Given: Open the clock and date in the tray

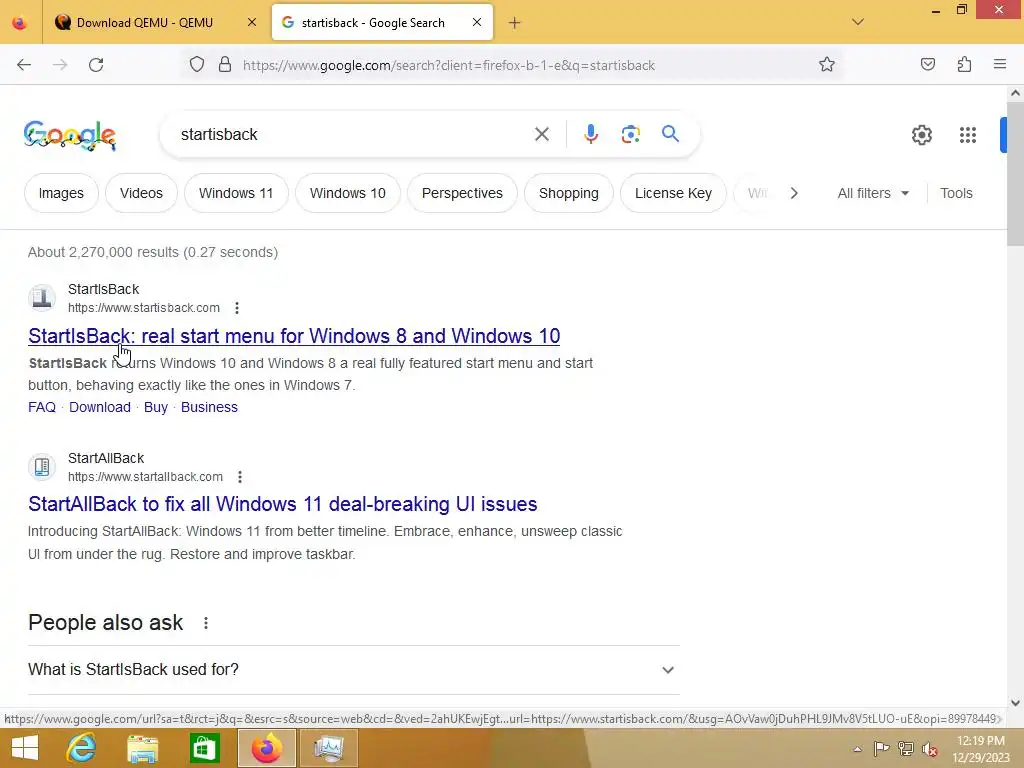Looking at the screenshot, I should pyautogui.click(x=981, y=749).
